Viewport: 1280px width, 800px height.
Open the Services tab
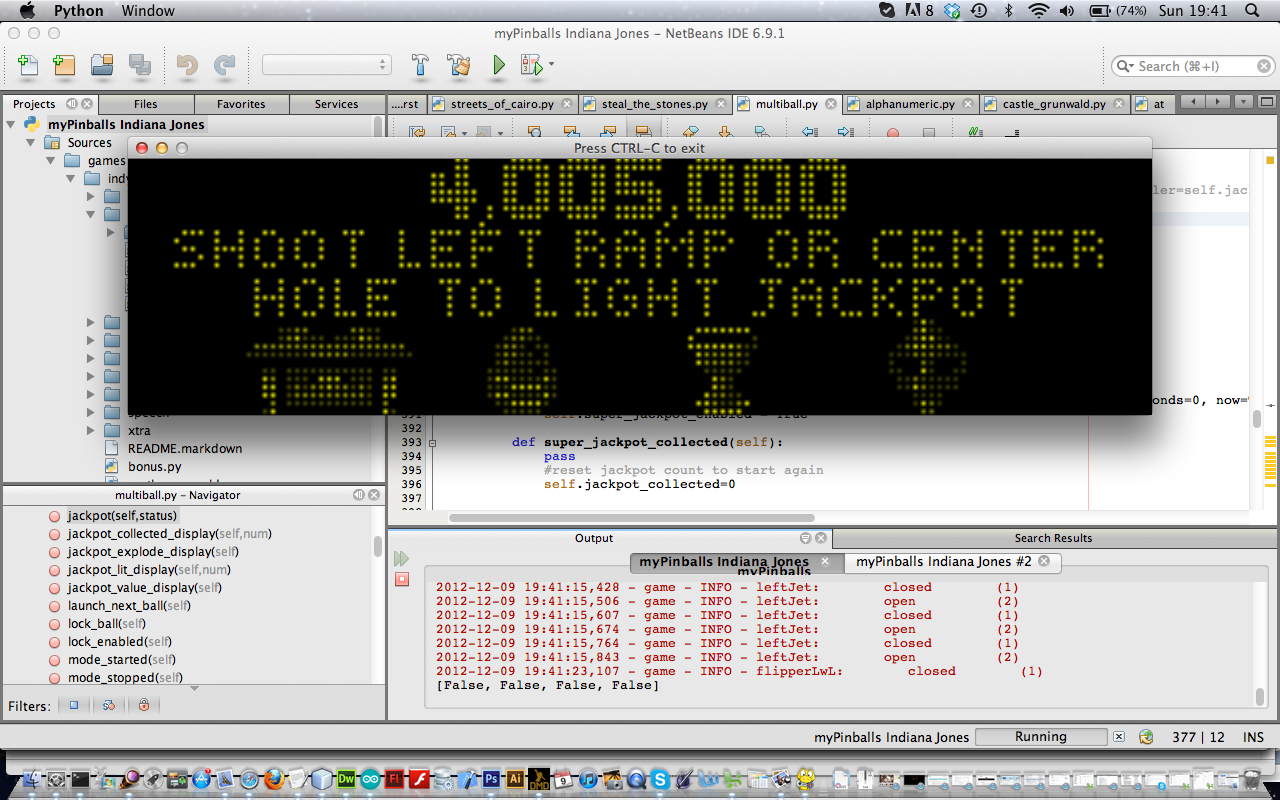coord(336,104)
